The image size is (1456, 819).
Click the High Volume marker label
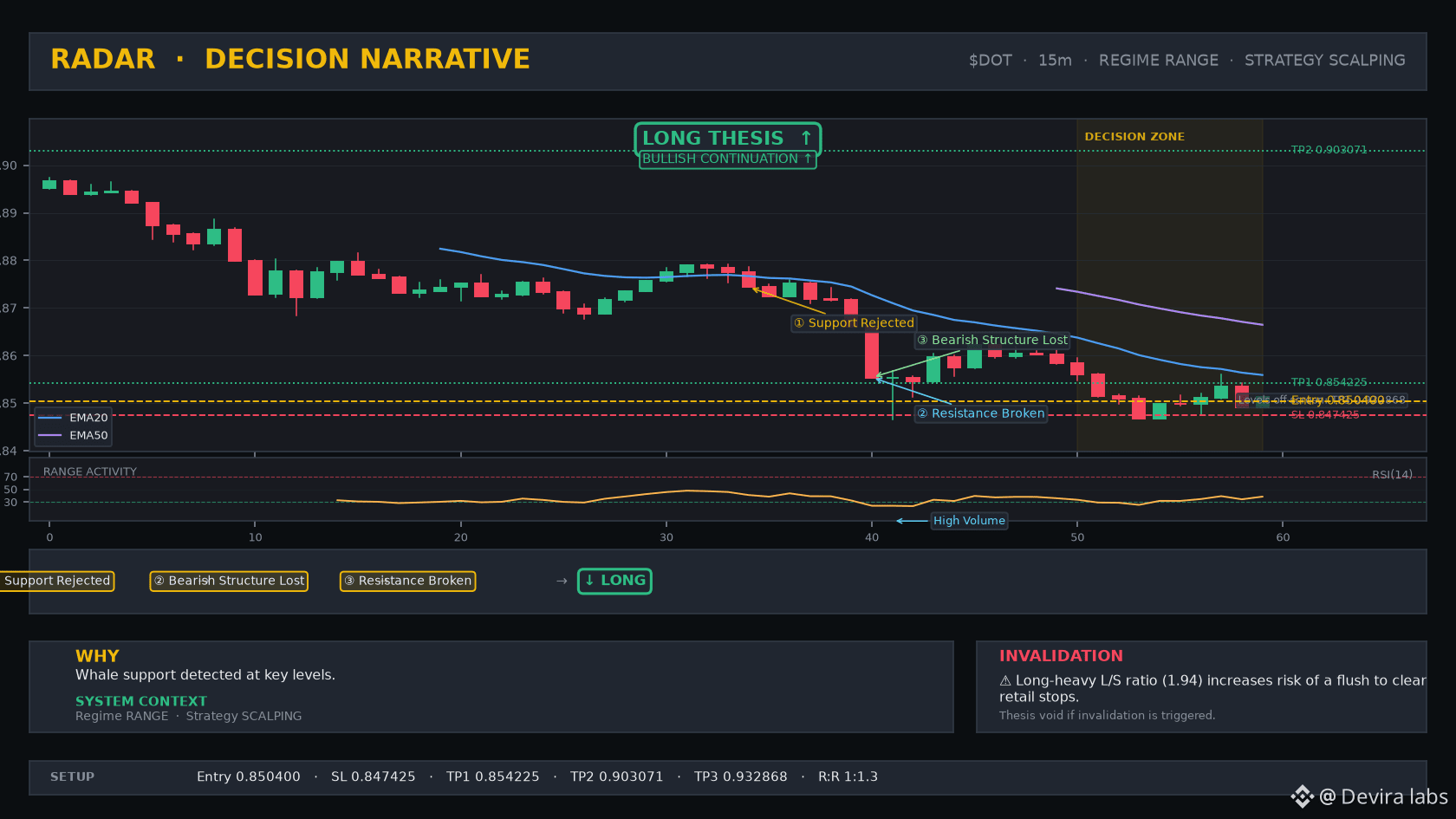pos(969,520)
